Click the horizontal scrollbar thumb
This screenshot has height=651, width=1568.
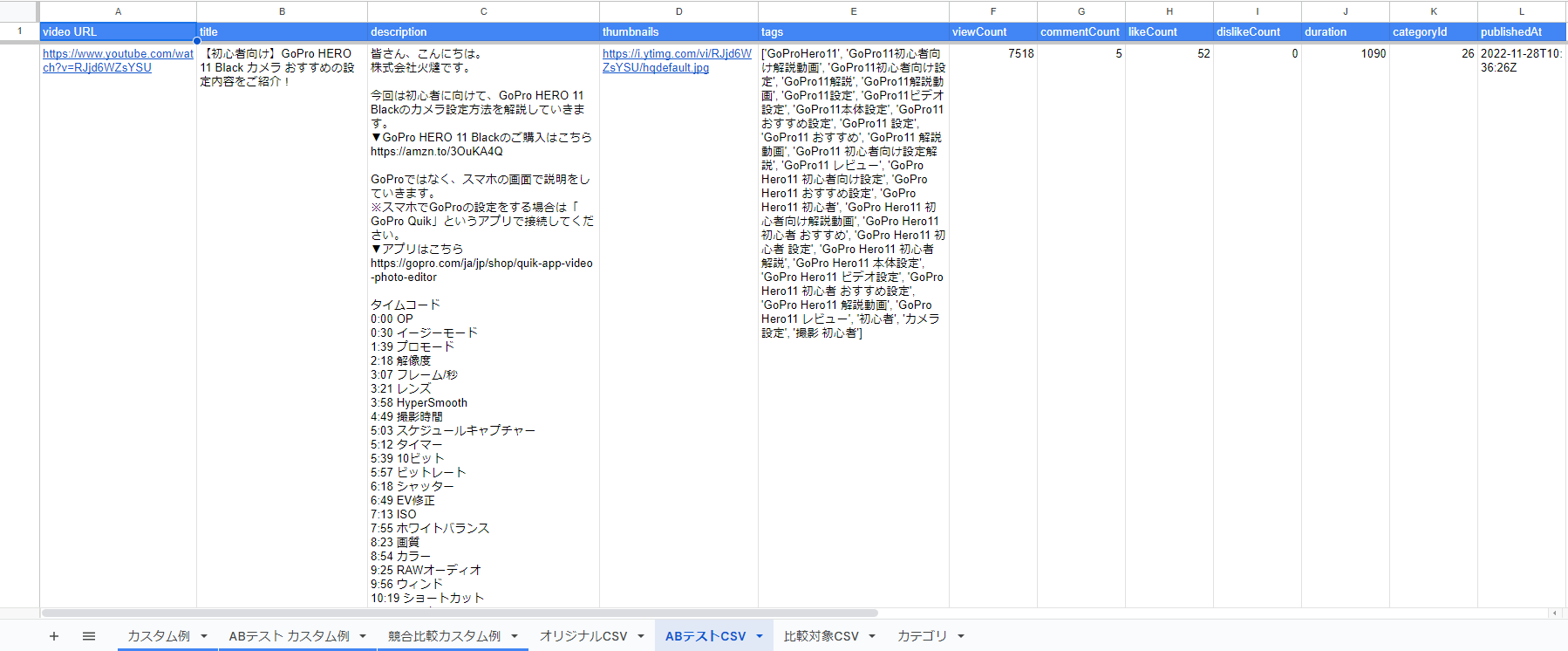(460, 613)
